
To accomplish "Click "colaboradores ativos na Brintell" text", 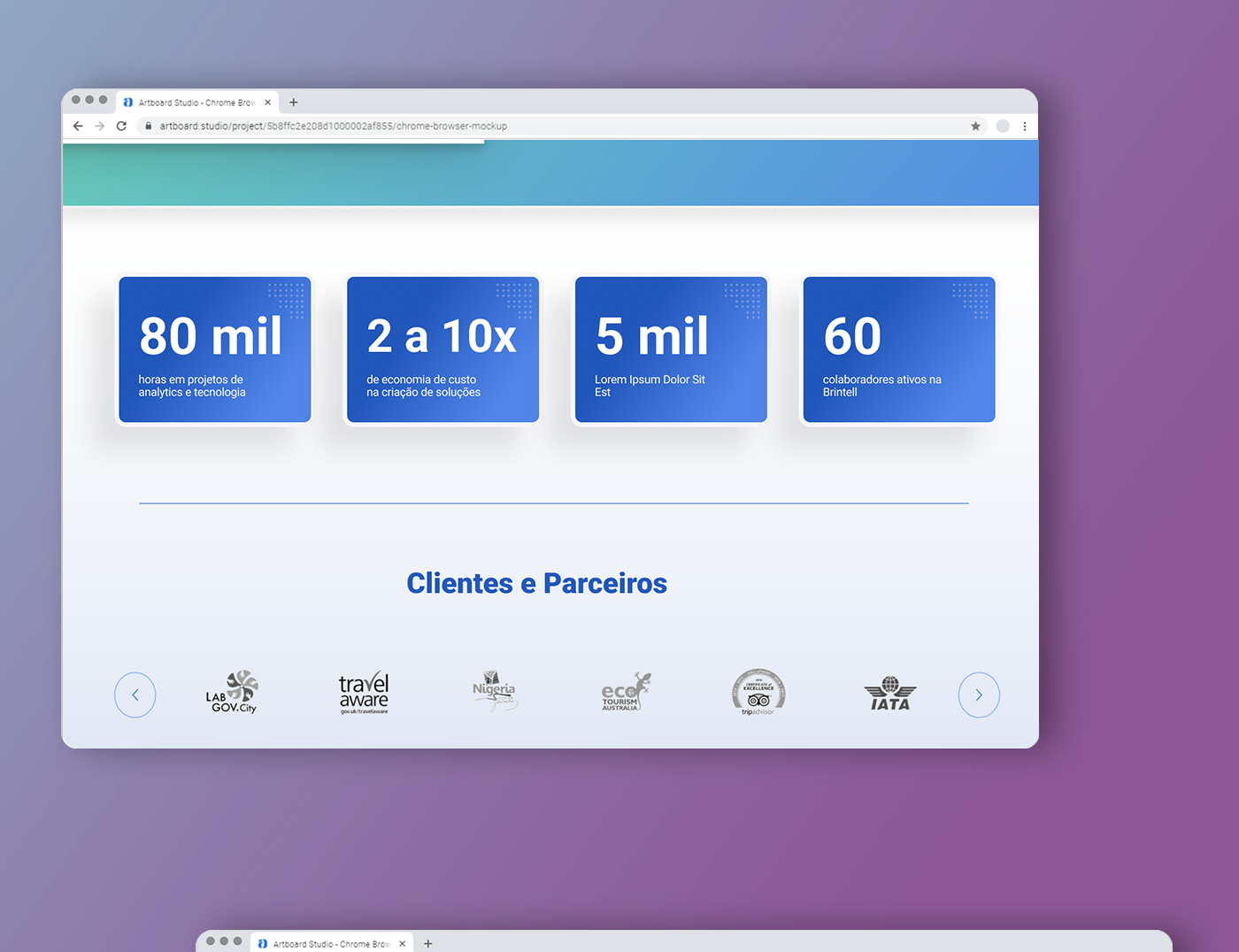I will [x=881, y=386].
